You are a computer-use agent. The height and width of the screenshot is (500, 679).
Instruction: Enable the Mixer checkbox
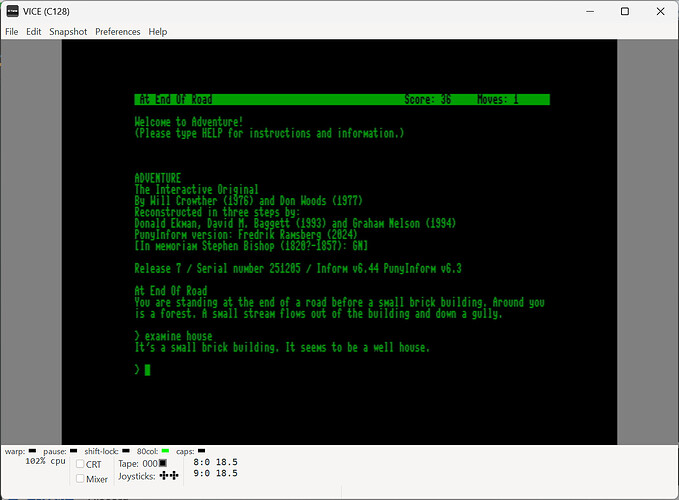pos(80,479)
